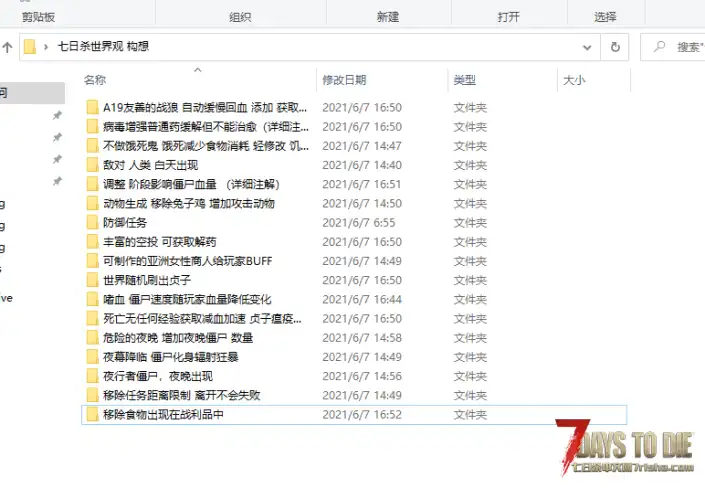Sort files by 类型 column
Screen dimensions: 705x488
[x=464, y=79]
